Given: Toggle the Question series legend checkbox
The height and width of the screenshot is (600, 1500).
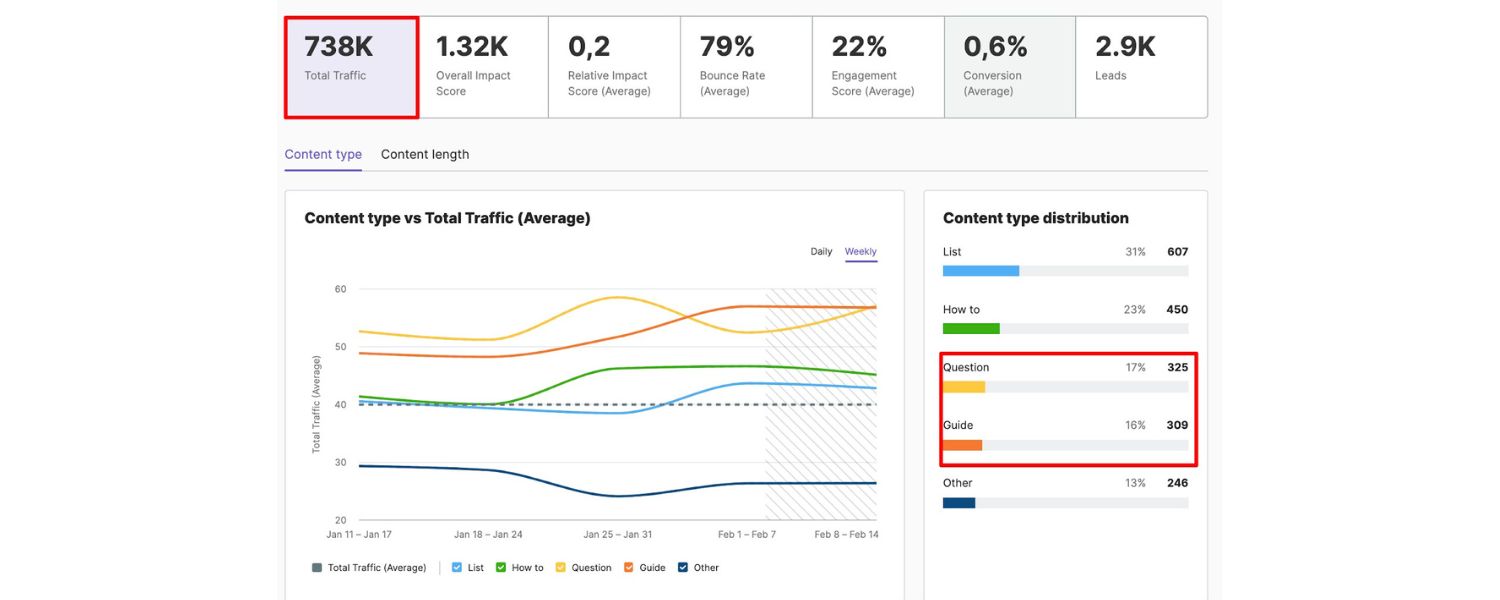Looking at the screenshot, I should [x=561, y=568].
